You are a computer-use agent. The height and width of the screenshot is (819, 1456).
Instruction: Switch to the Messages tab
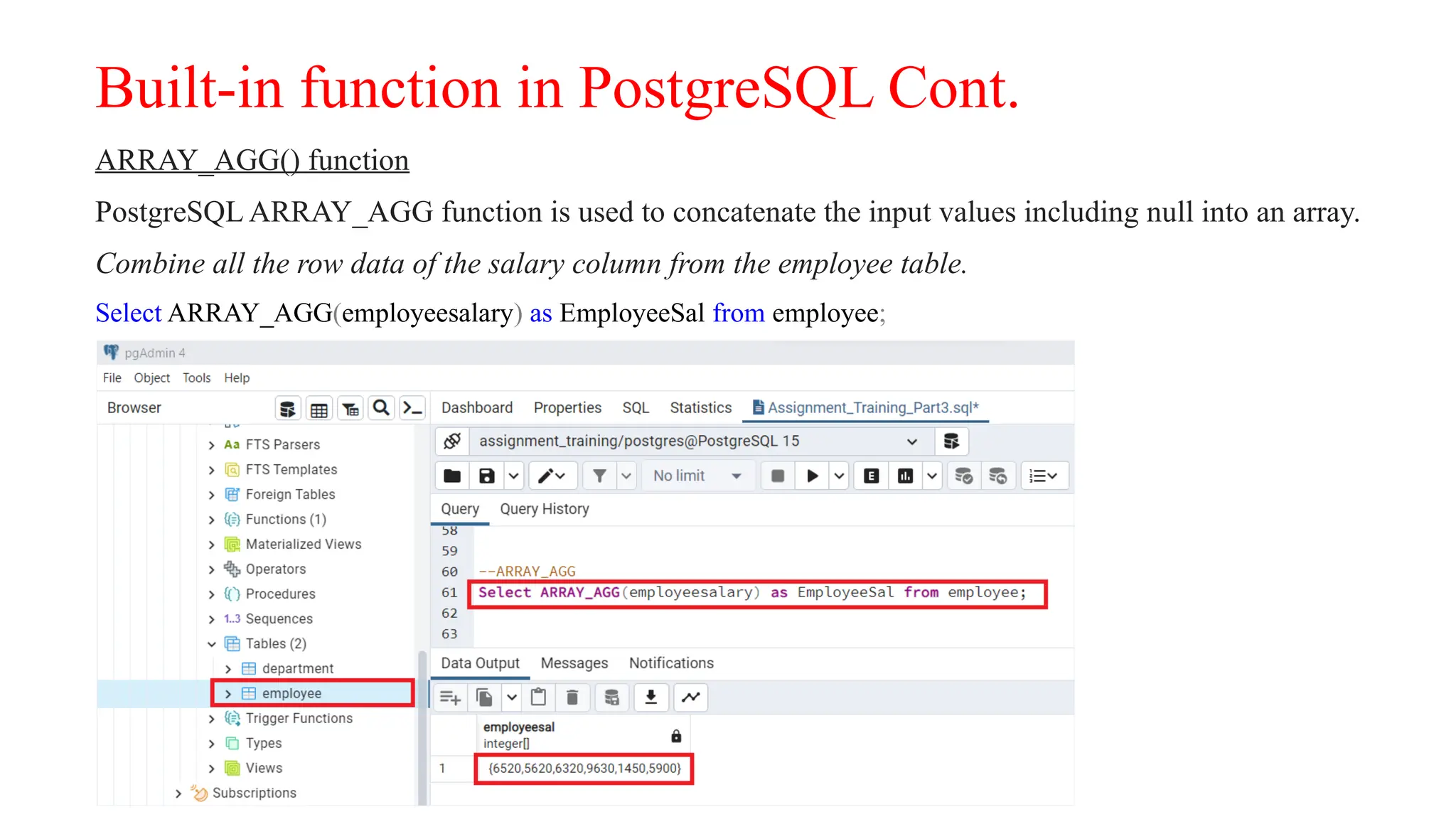point(574,663)
